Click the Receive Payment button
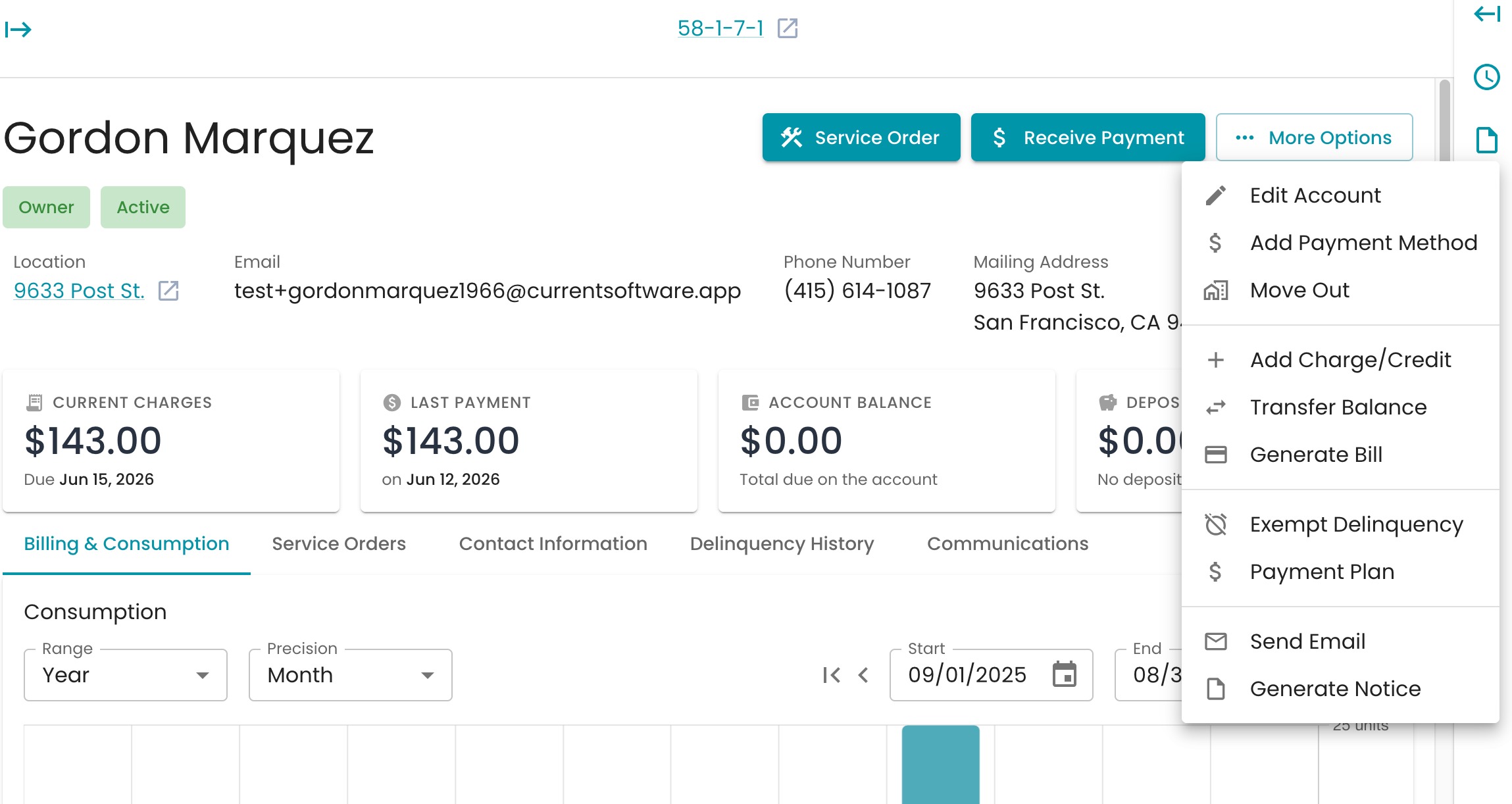The width and height of the screenshot is (1512, 804). coord(1088,137)
